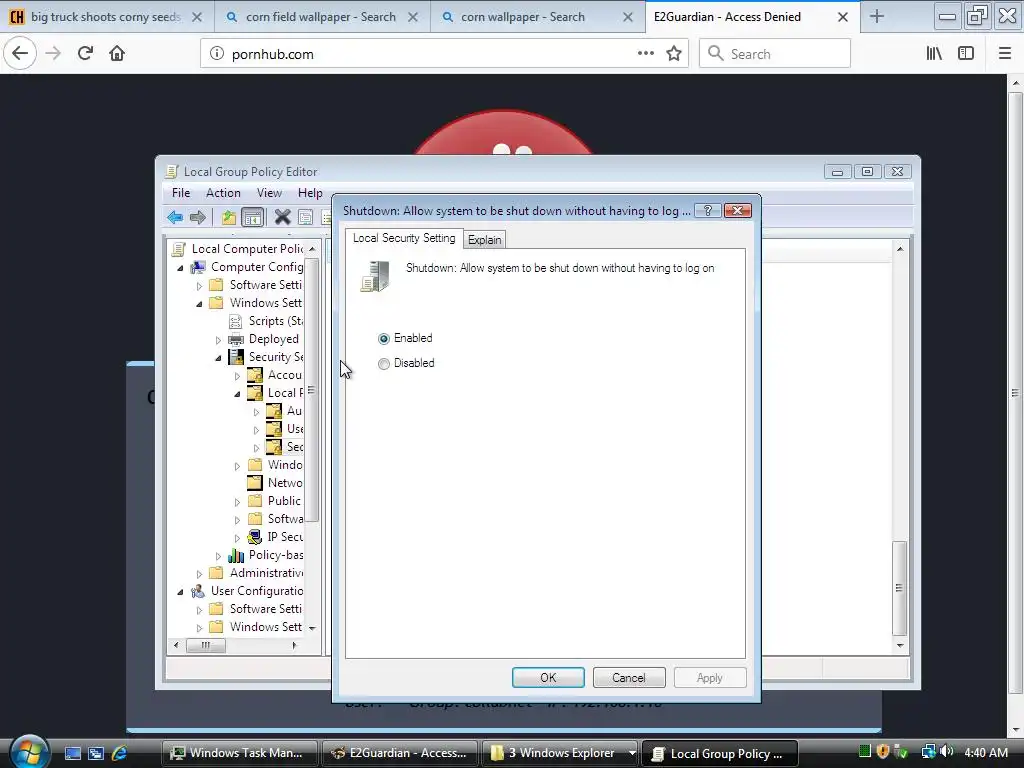
Task: Expand Deployed Printers node
Action: click(218, 340)
